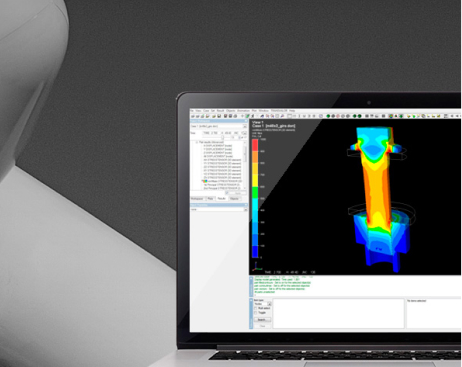Click the Search button in the selection panel
This screenshot has height=367, width=462.
(x=262, y=320)
